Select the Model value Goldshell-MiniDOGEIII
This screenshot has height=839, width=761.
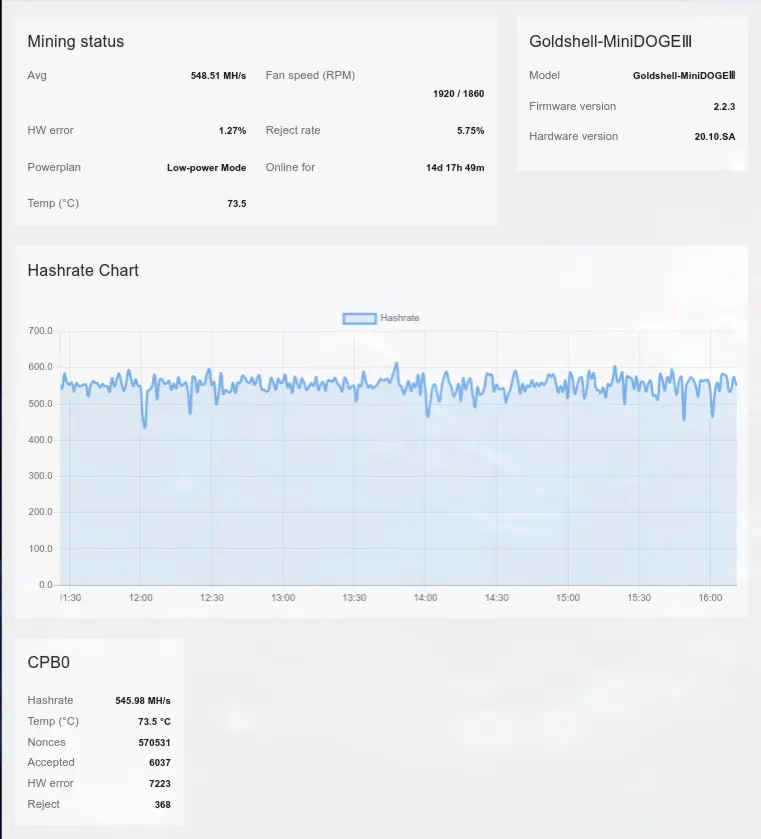[x=684, y=75]
